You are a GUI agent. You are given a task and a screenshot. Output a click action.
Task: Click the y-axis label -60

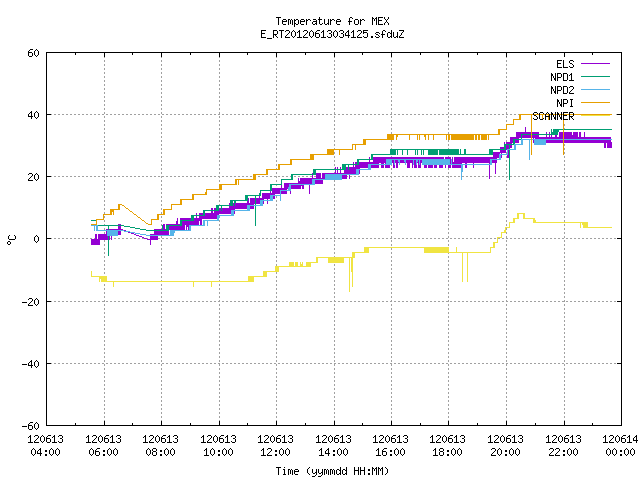click(x=31, y=426)
